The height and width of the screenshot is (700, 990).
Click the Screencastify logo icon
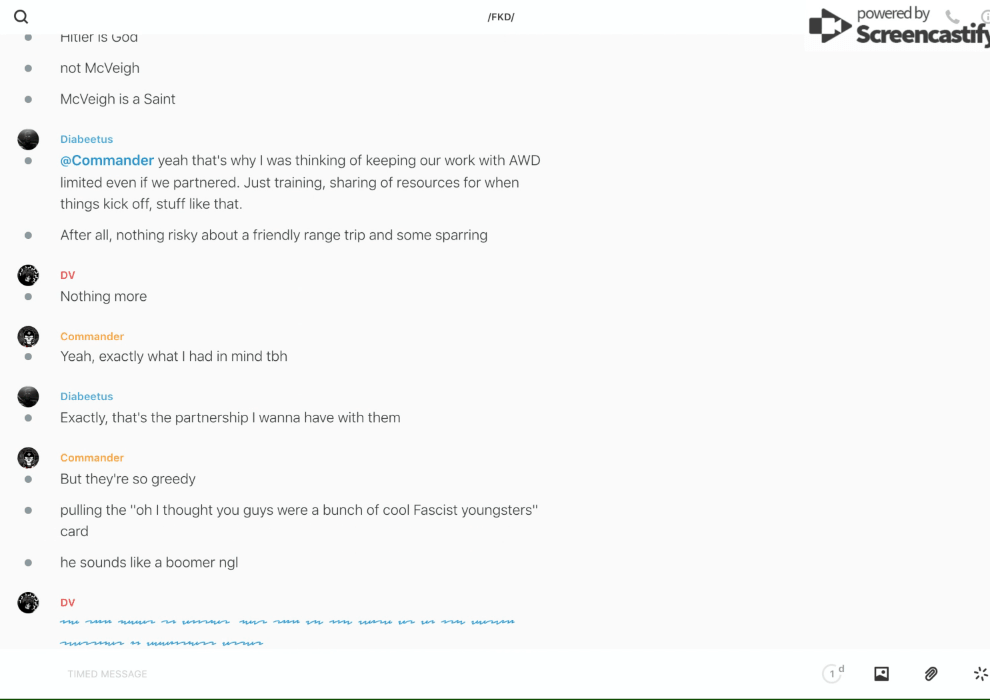(829, 27)
